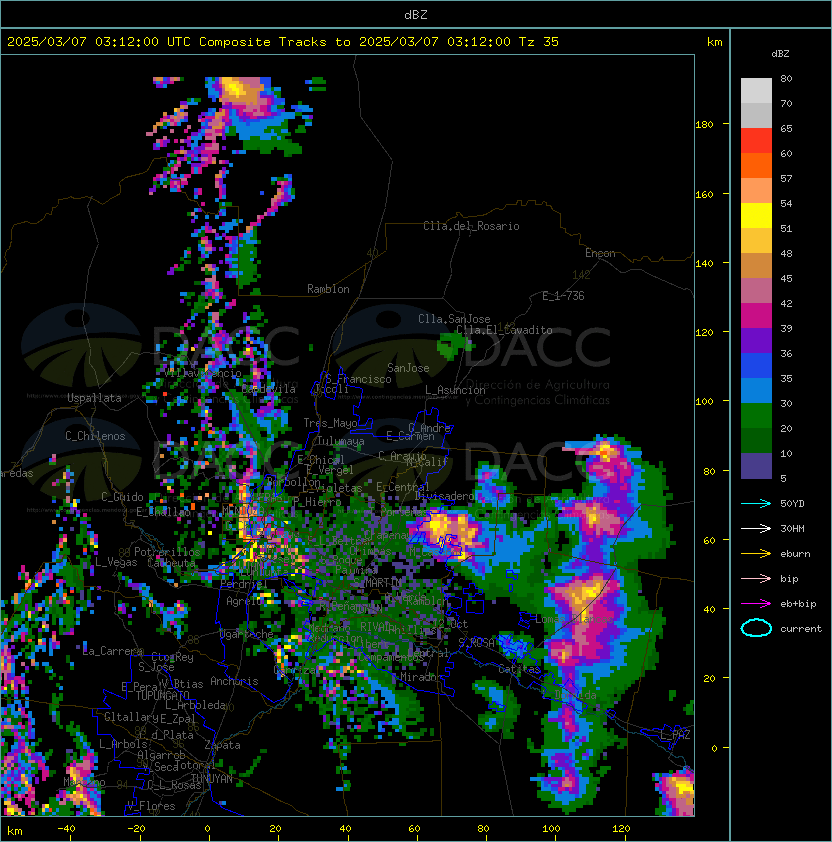The width and height of the screenshot is (832, 842).
Task: Click the 'Clla.del_Rosario' map label
Action: point(471,226)
